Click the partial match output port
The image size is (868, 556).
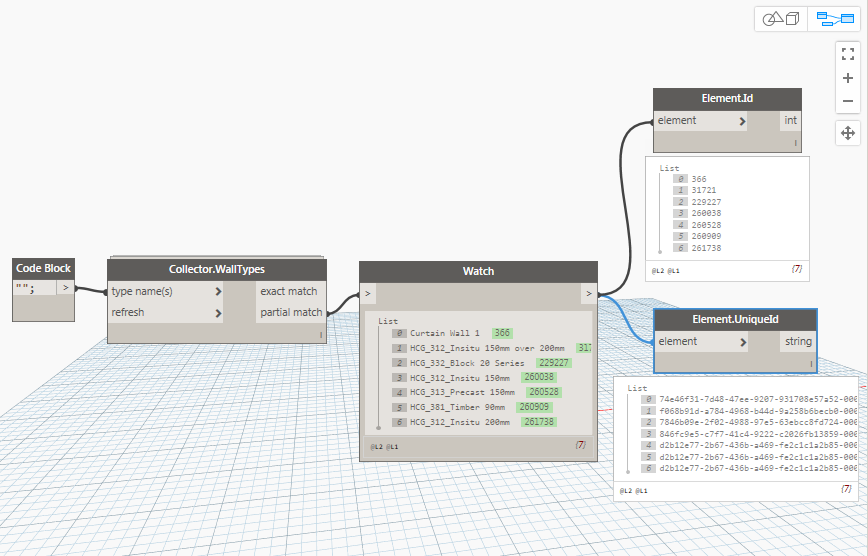click(x=291, y=312)
